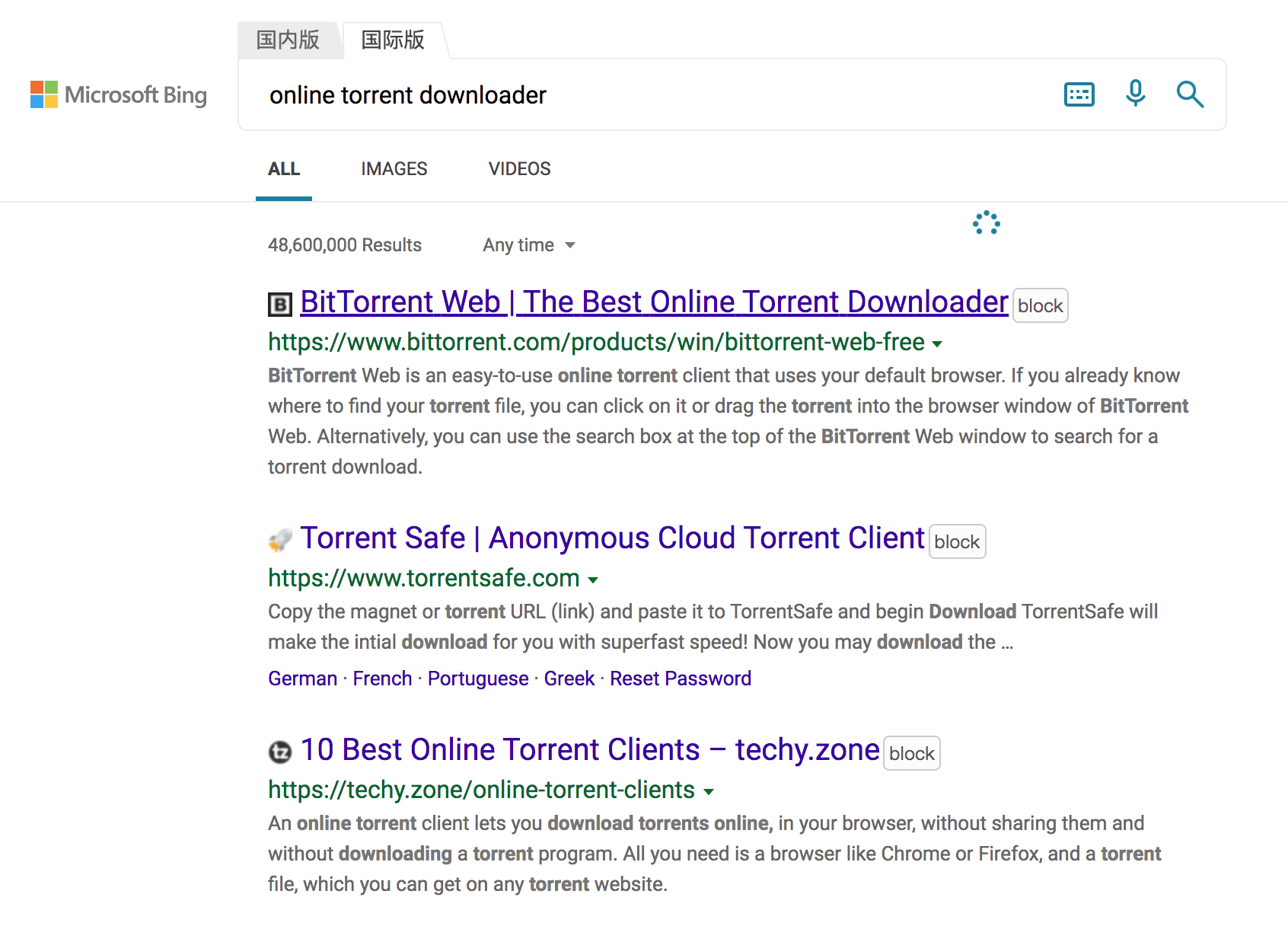Screen dimensions: 1288x926
Task: Click the bittorrent.com green URL text
Action: 596,343
